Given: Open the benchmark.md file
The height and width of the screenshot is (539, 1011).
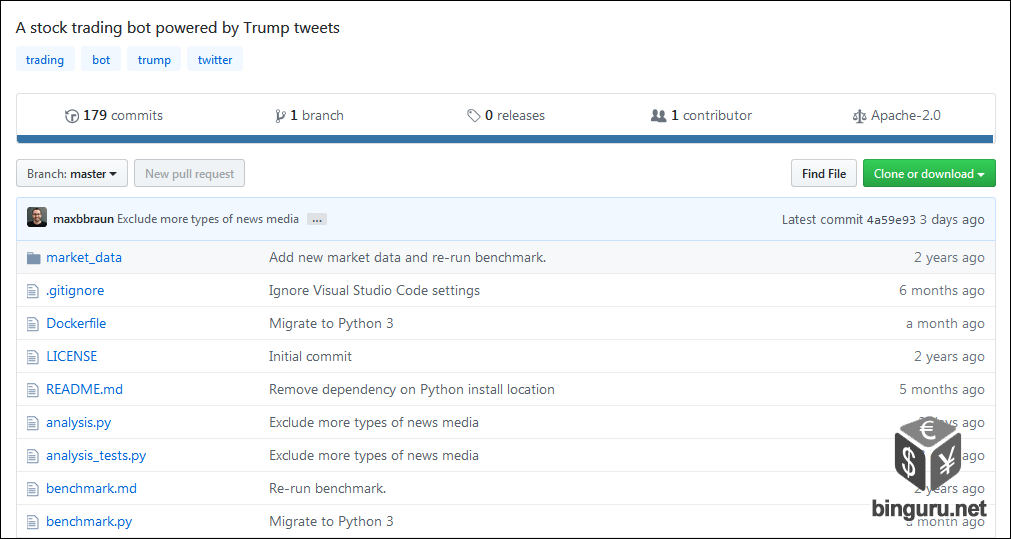Looking at the screenshot, I should 92,488.
